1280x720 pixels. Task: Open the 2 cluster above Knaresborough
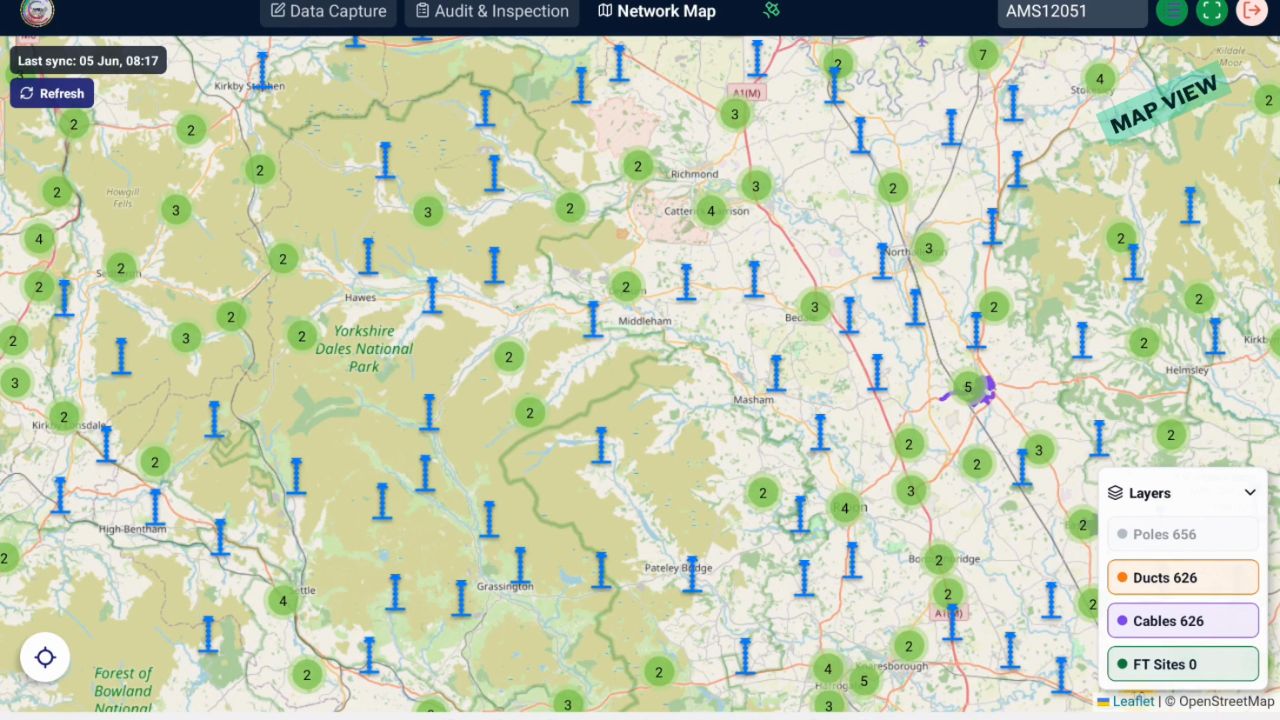point(908,645)
